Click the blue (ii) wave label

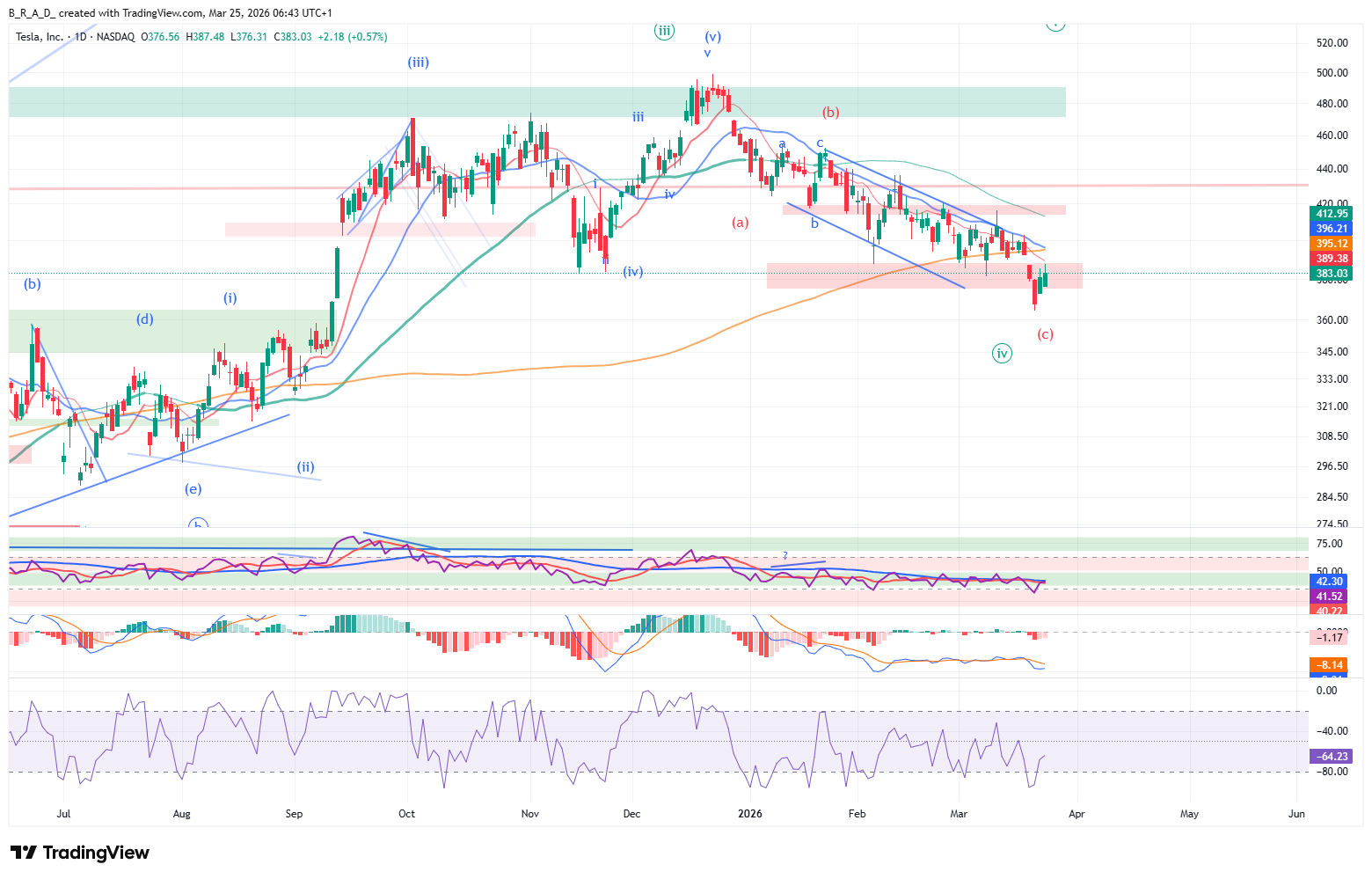(x=305, y=467)
